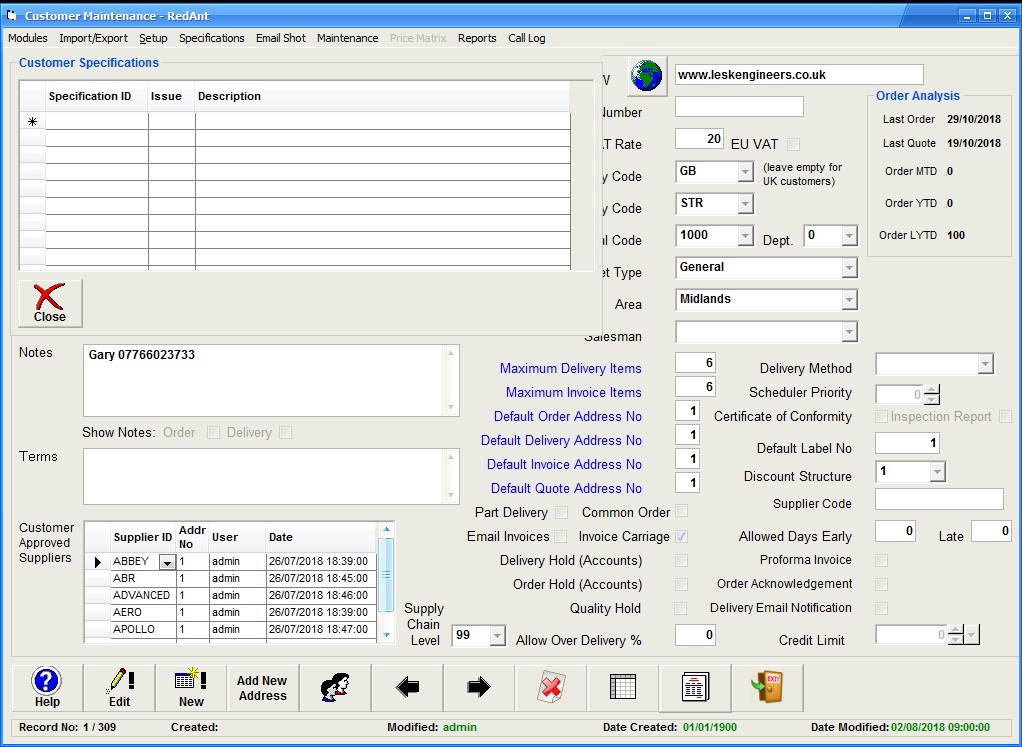Viewport: 1022px width, 747px height.
Task: Open the Discount Structure dropdown
Action: click(x=937, y=471)
